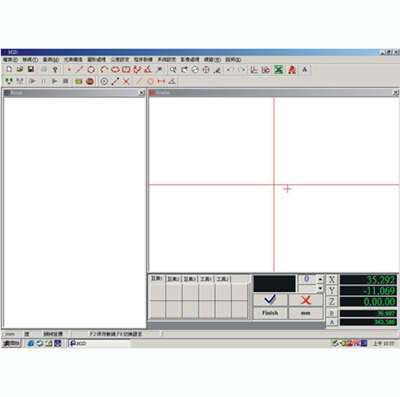Viewport: 400px width, 397px height.
Task: Click the mm unit button
Action: point(306,313)
